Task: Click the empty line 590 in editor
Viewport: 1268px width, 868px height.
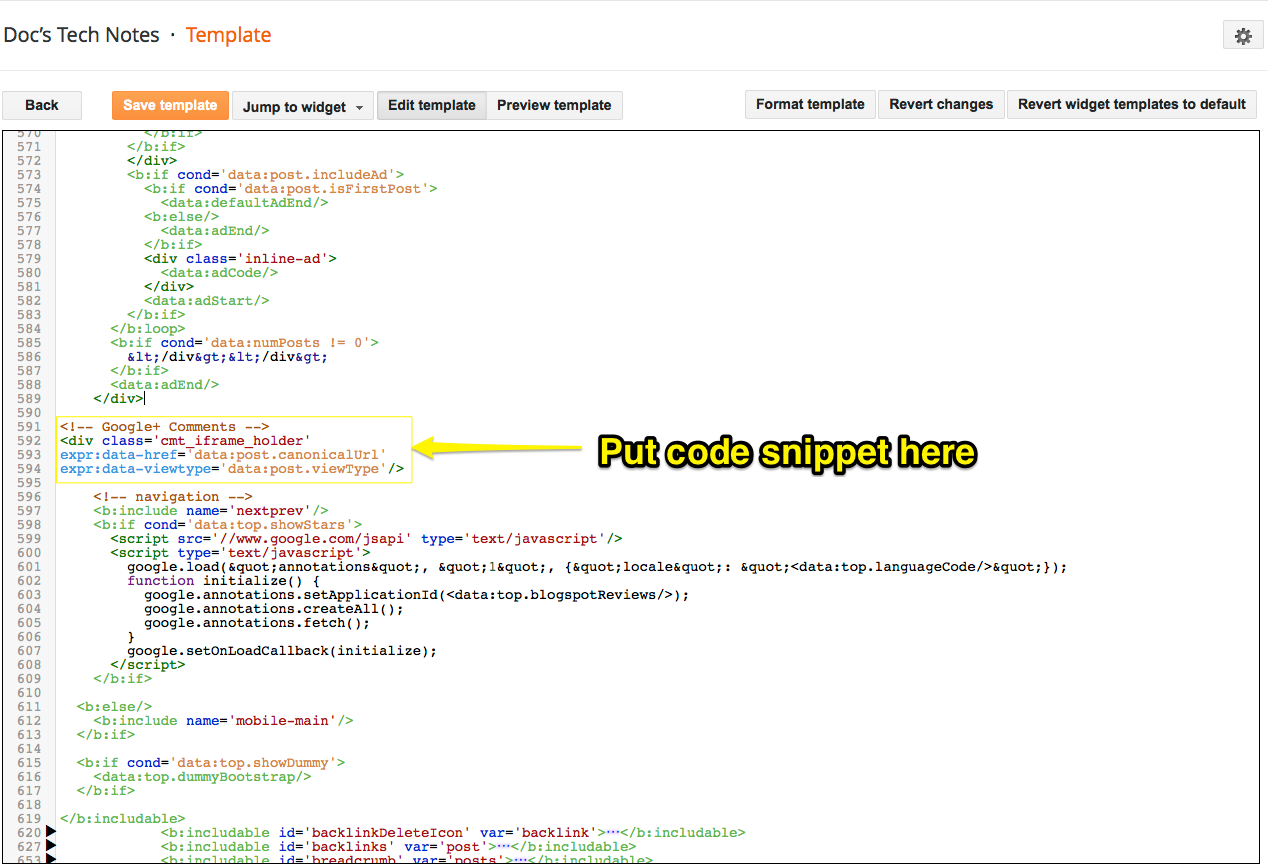Action: tap(656, 412)
